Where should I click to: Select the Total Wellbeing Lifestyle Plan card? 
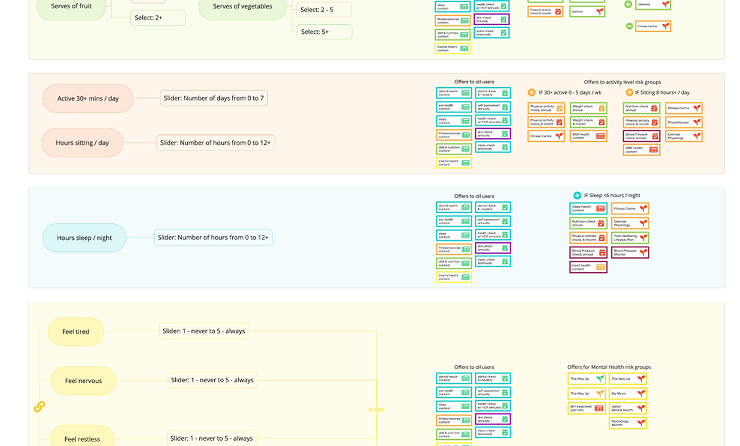tap(631, 238)
